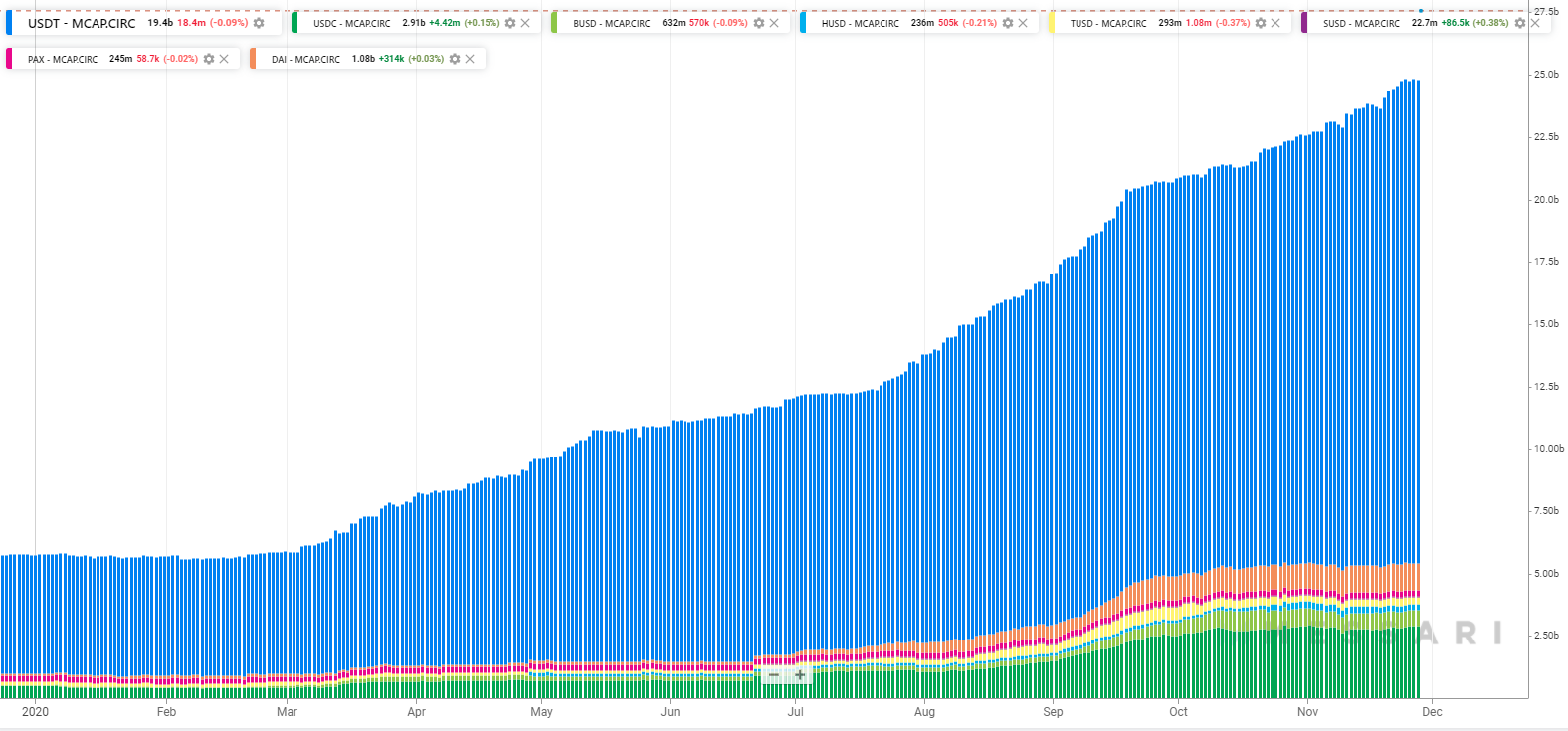Open settings gear for USDT series
The width and height of the screenshot is (1568, 731).
(x=259, y=23)
